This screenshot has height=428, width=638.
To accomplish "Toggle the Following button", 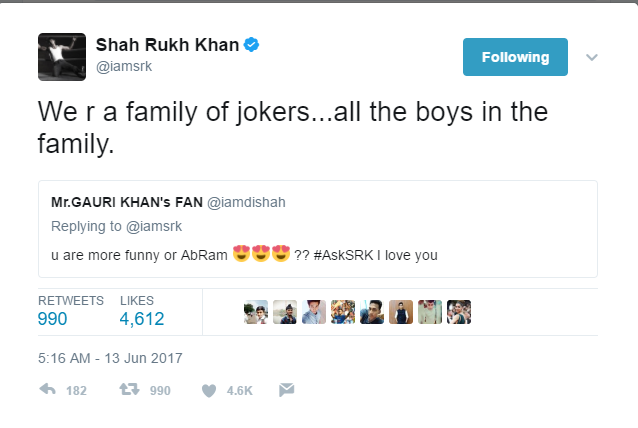I will pyautogui.click(x=515, y=57).
